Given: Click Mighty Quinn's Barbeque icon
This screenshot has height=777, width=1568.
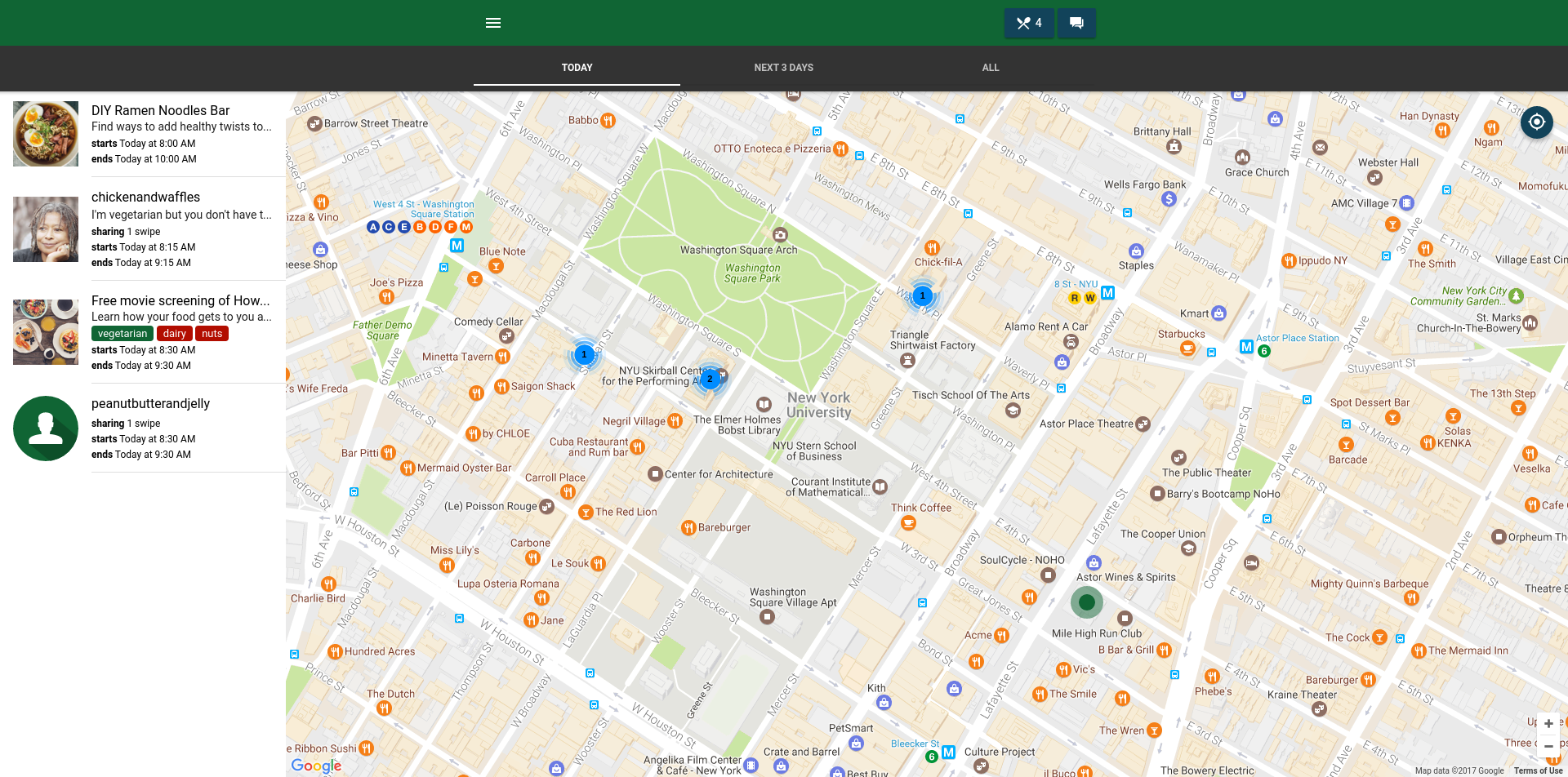Looking at the screenshot, I should click(x=1411, y=598).
